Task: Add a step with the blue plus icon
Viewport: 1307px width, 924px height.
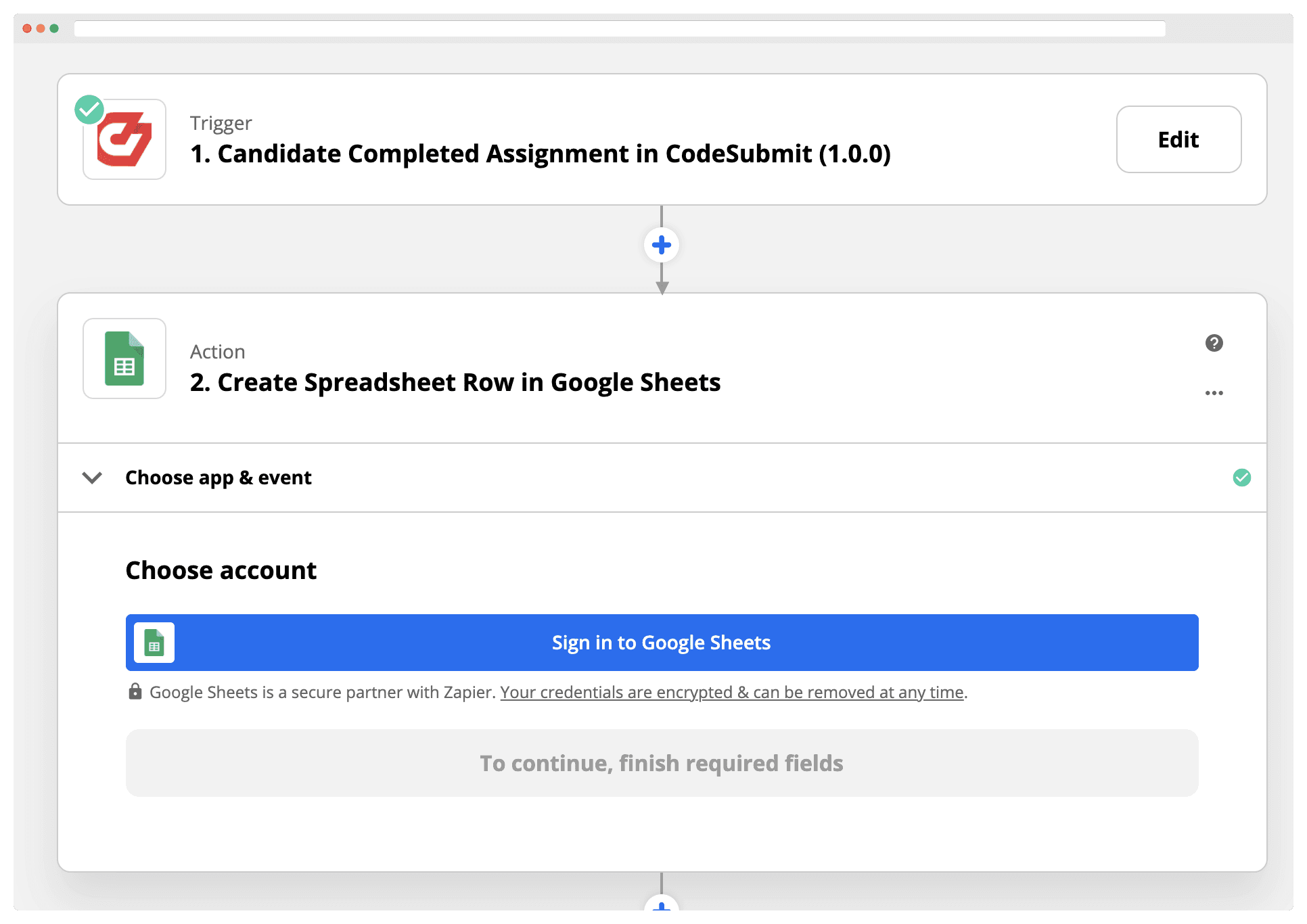Action: point(662,245)
